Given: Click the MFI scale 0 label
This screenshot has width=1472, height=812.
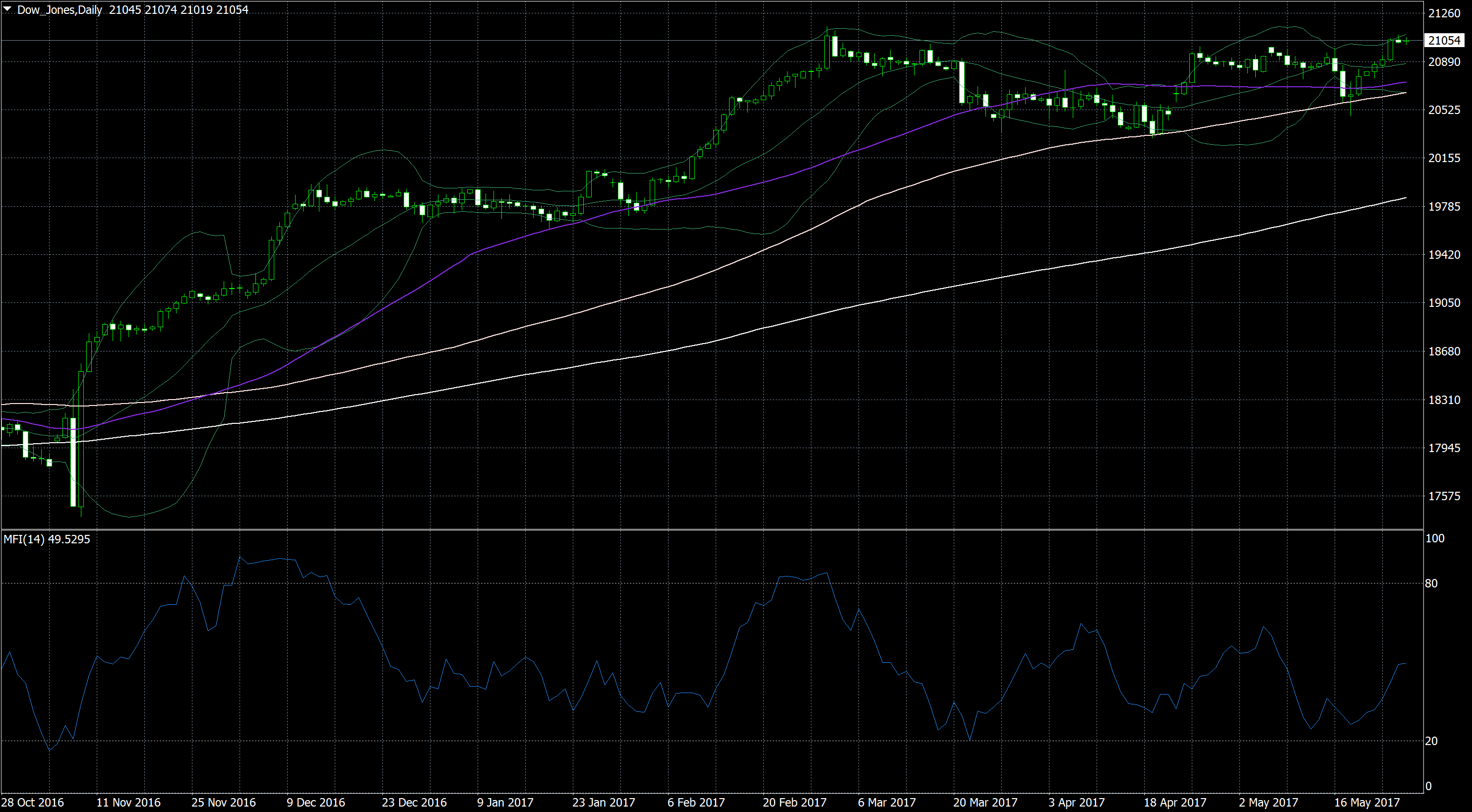Looking at the screenshot, I should pyautogui.click(x=1428, y=786).
